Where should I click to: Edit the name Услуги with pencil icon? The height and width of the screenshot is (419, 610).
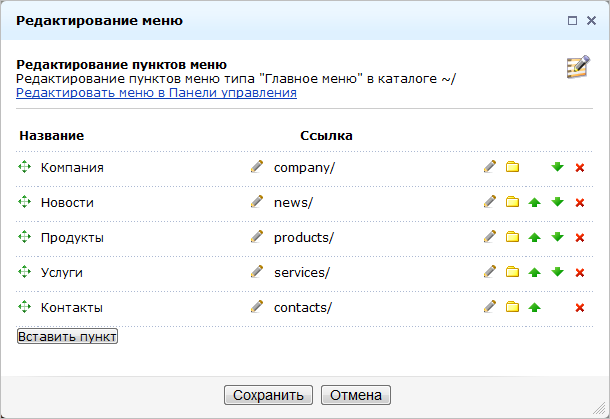click(x=257, y=272)
